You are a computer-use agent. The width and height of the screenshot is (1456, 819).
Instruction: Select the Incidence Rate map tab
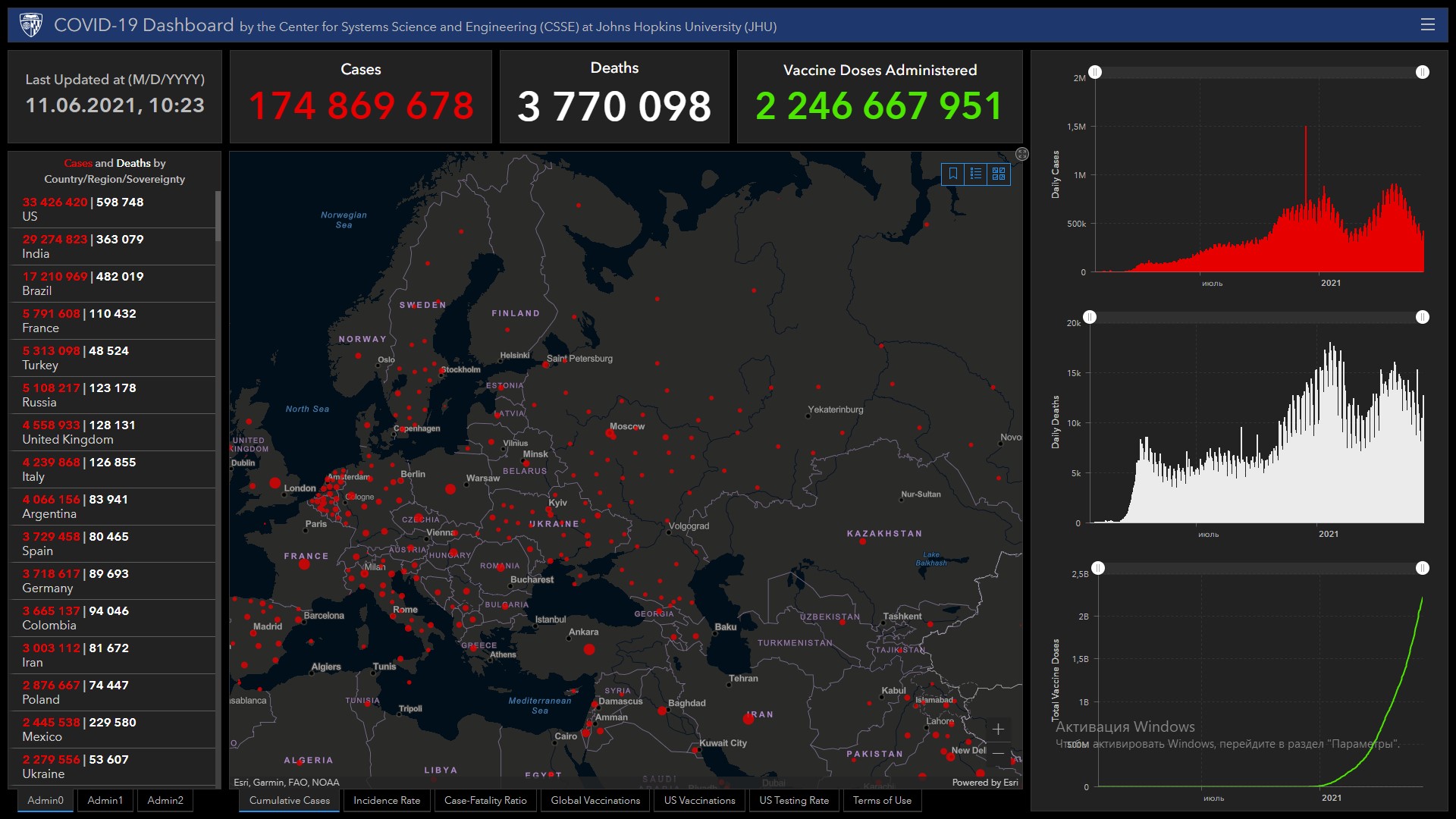point(386,800)
